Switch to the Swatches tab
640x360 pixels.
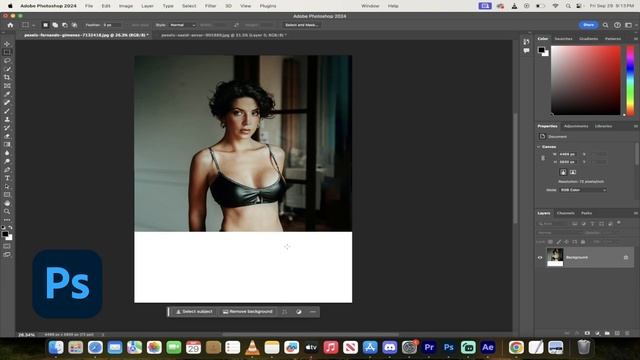563,38
